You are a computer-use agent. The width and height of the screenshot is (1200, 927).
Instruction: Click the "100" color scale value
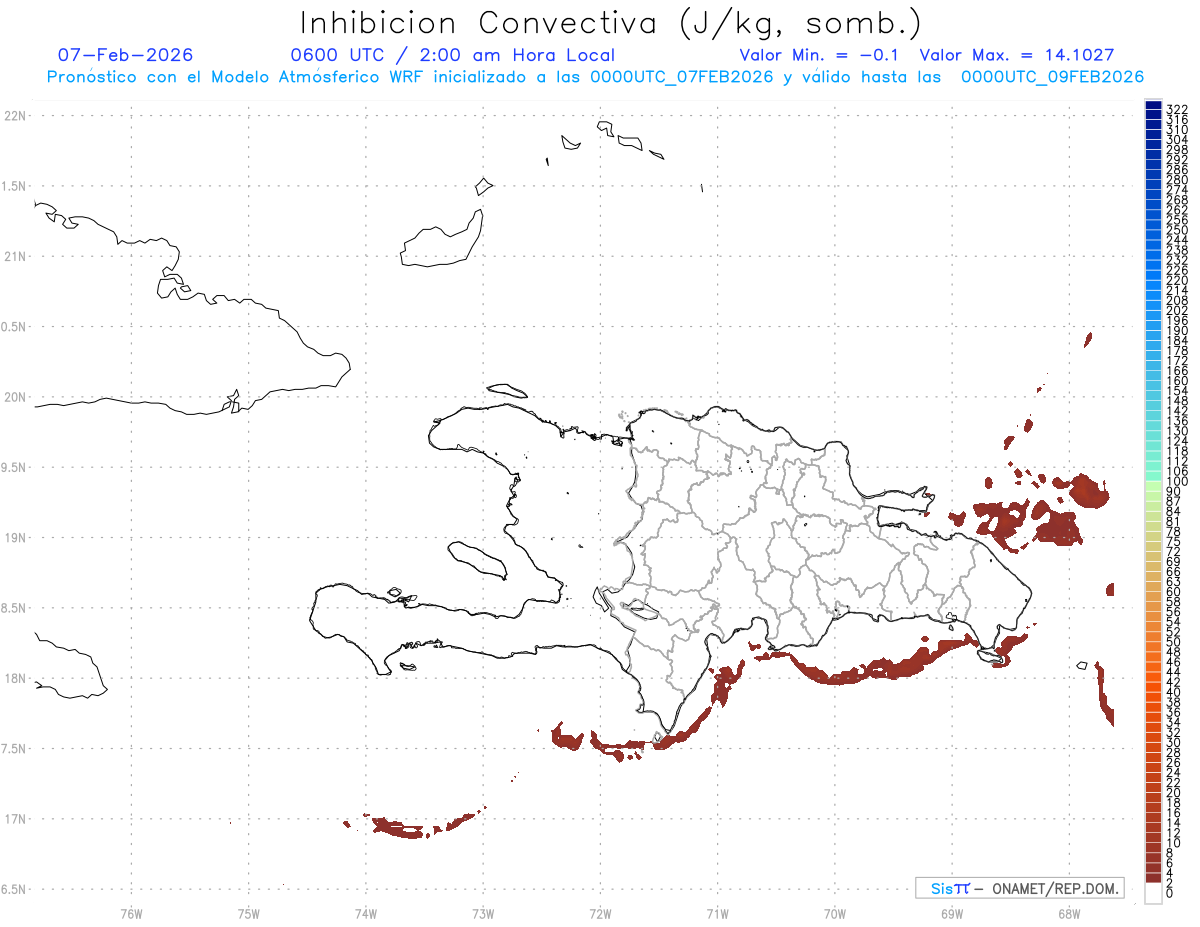click(x=1177, y=482)
